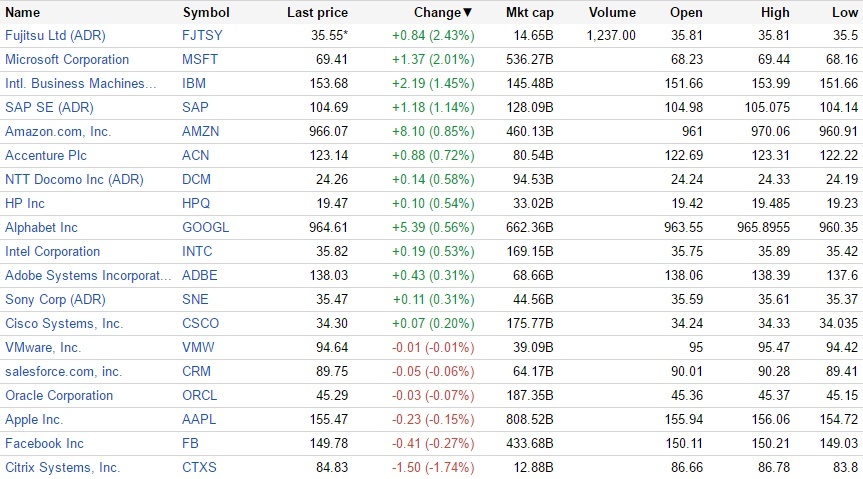Select the VMW ticker symbol
863x479 pixels.
[198, 347]
